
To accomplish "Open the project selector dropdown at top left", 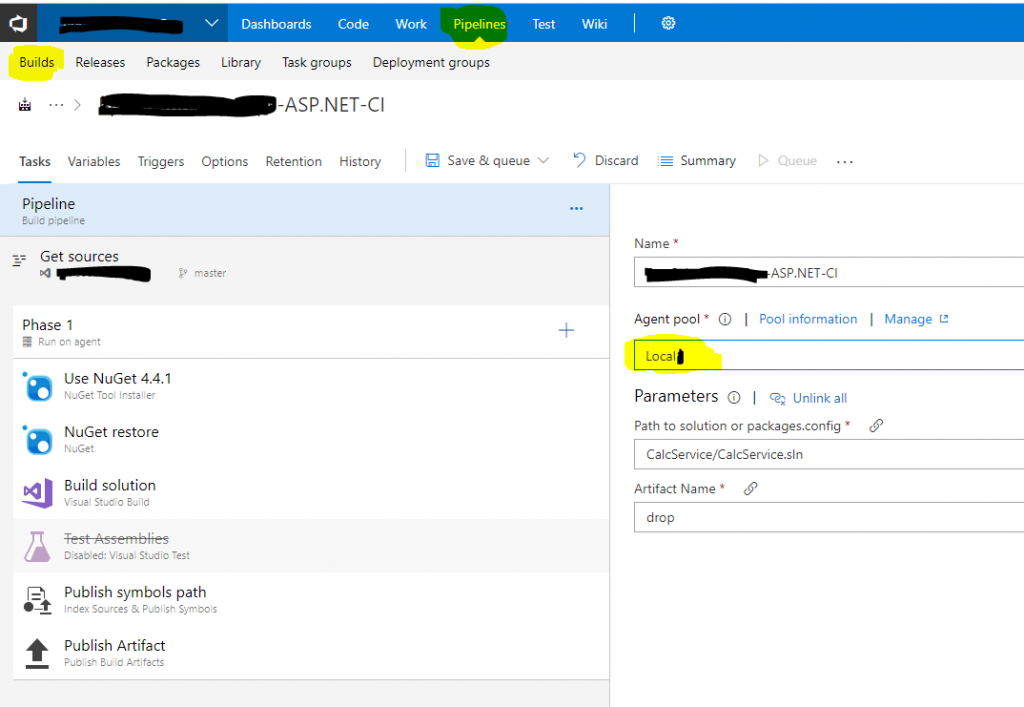I will point(211,22).
